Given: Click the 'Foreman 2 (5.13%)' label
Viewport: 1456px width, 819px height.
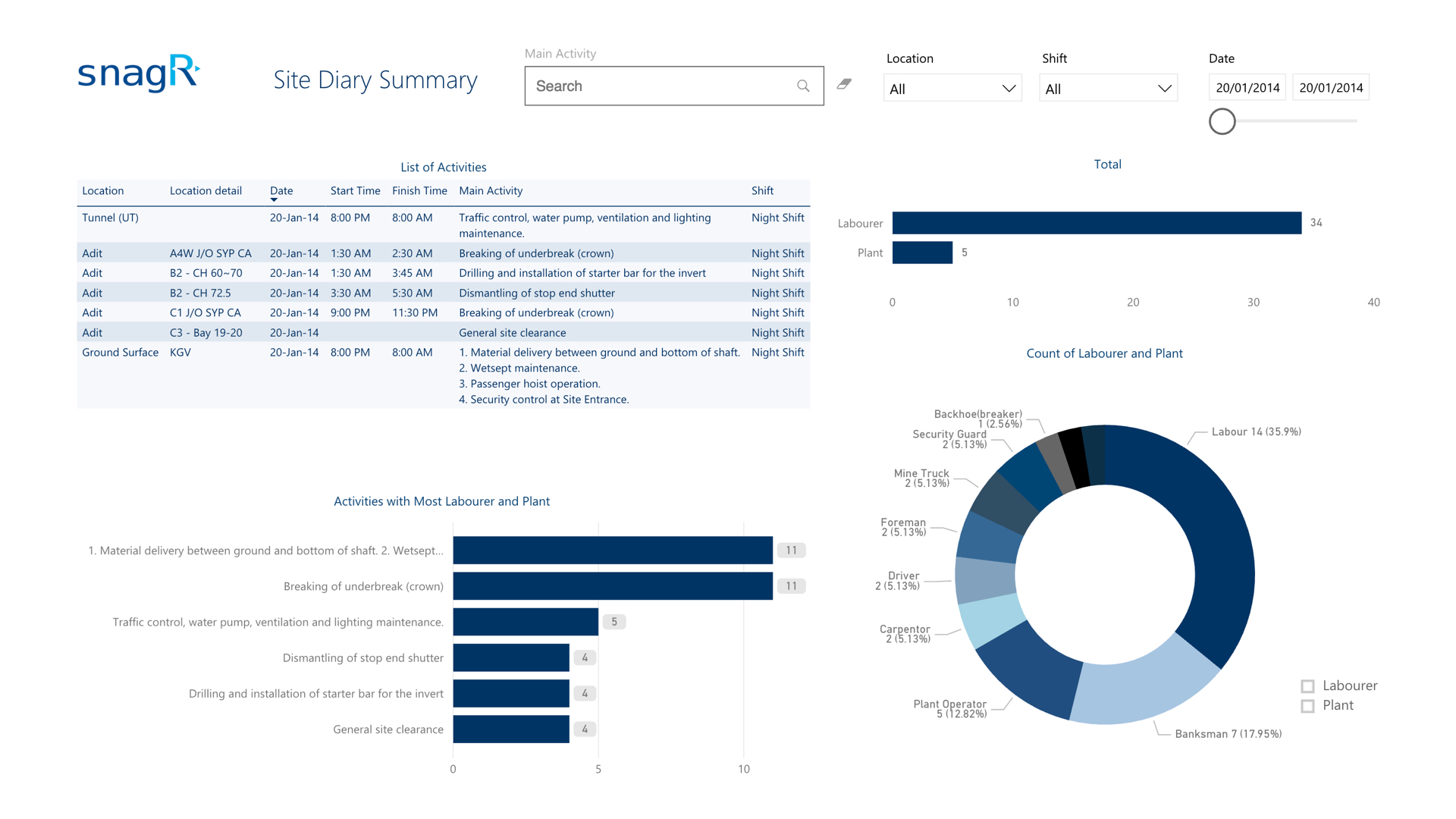Looking at the screenshot, I should pyautogui.click(x=903, y=528).
